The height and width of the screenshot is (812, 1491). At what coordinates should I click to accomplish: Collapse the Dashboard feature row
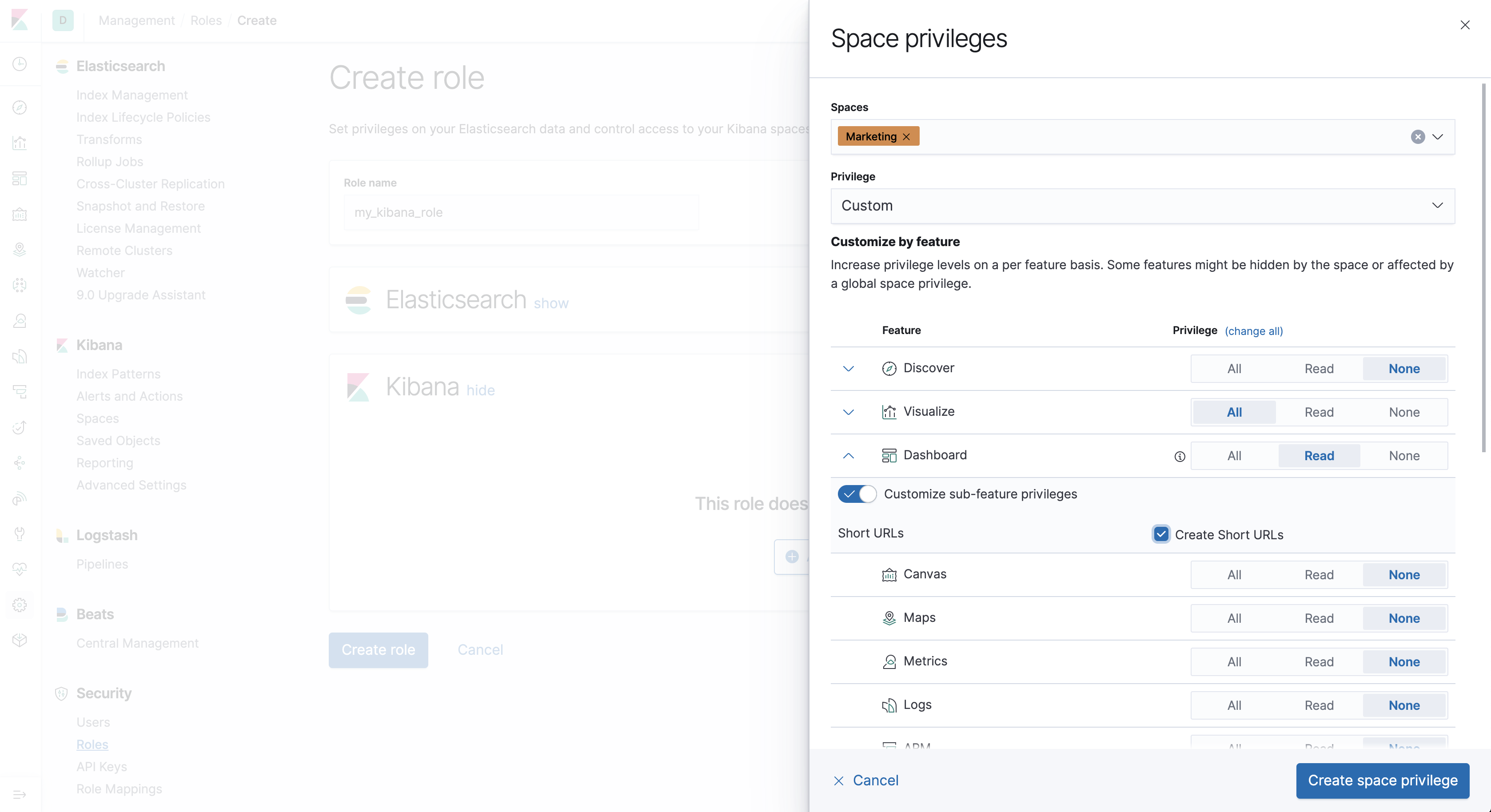coord(848,455)
